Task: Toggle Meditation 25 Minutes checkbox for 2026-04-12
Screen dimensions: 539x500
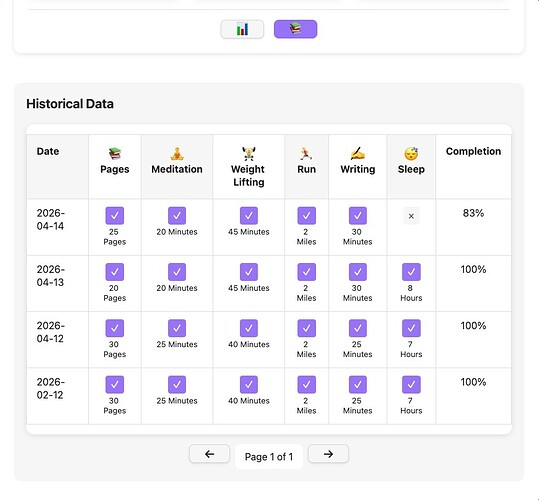Action: click(177, 329)
